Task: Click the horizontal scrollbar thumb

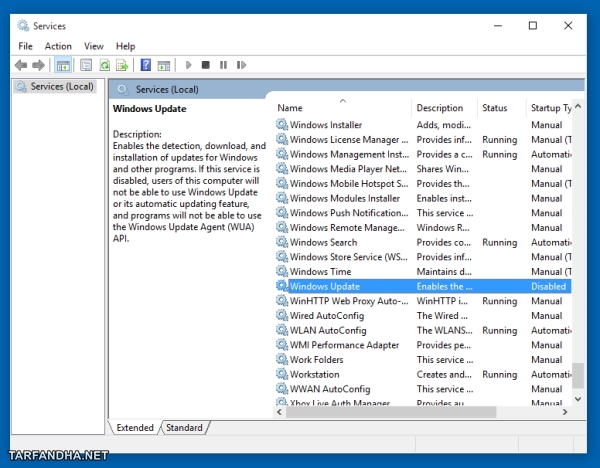Action: [x=391, y=412]
